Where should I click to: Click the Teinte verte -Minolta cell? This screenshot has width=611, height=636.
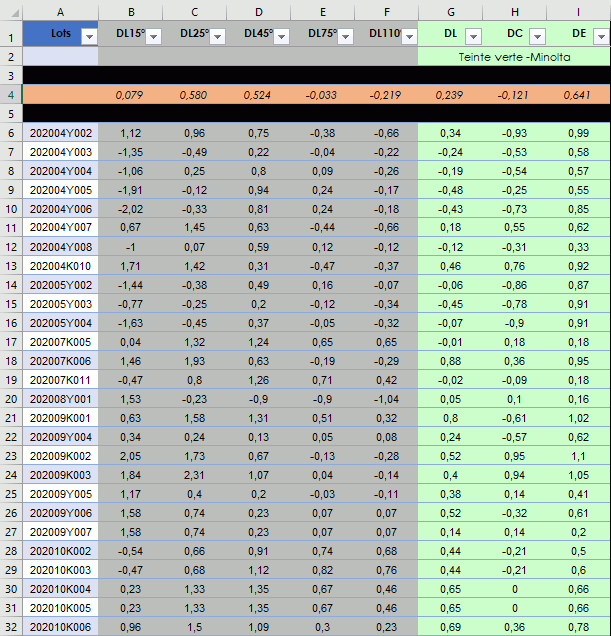click(514, 57)
